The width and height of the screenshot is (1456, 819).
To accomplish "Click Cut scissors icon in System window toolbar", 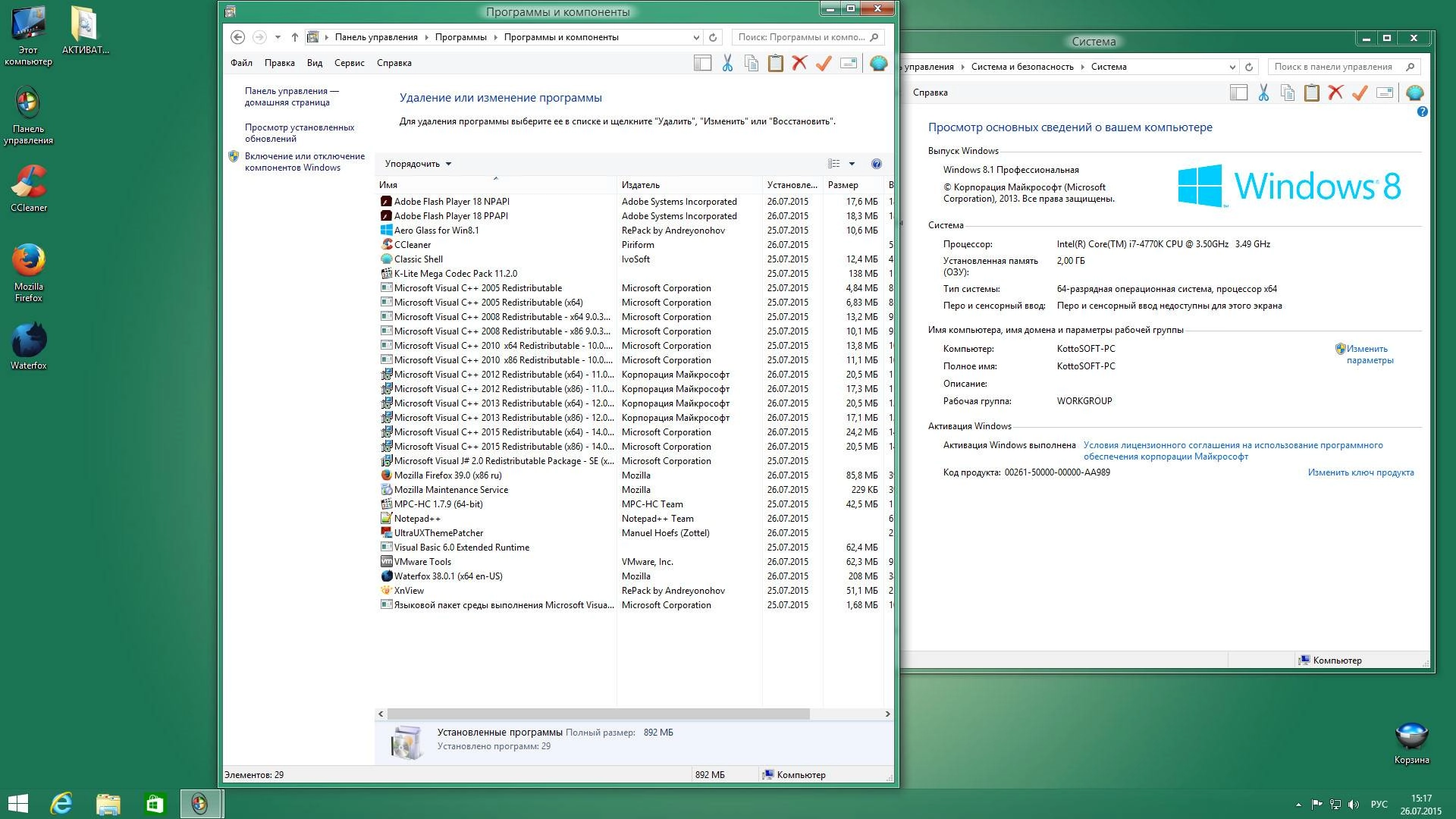I will pyautogui.click(x=1263, y=93).
